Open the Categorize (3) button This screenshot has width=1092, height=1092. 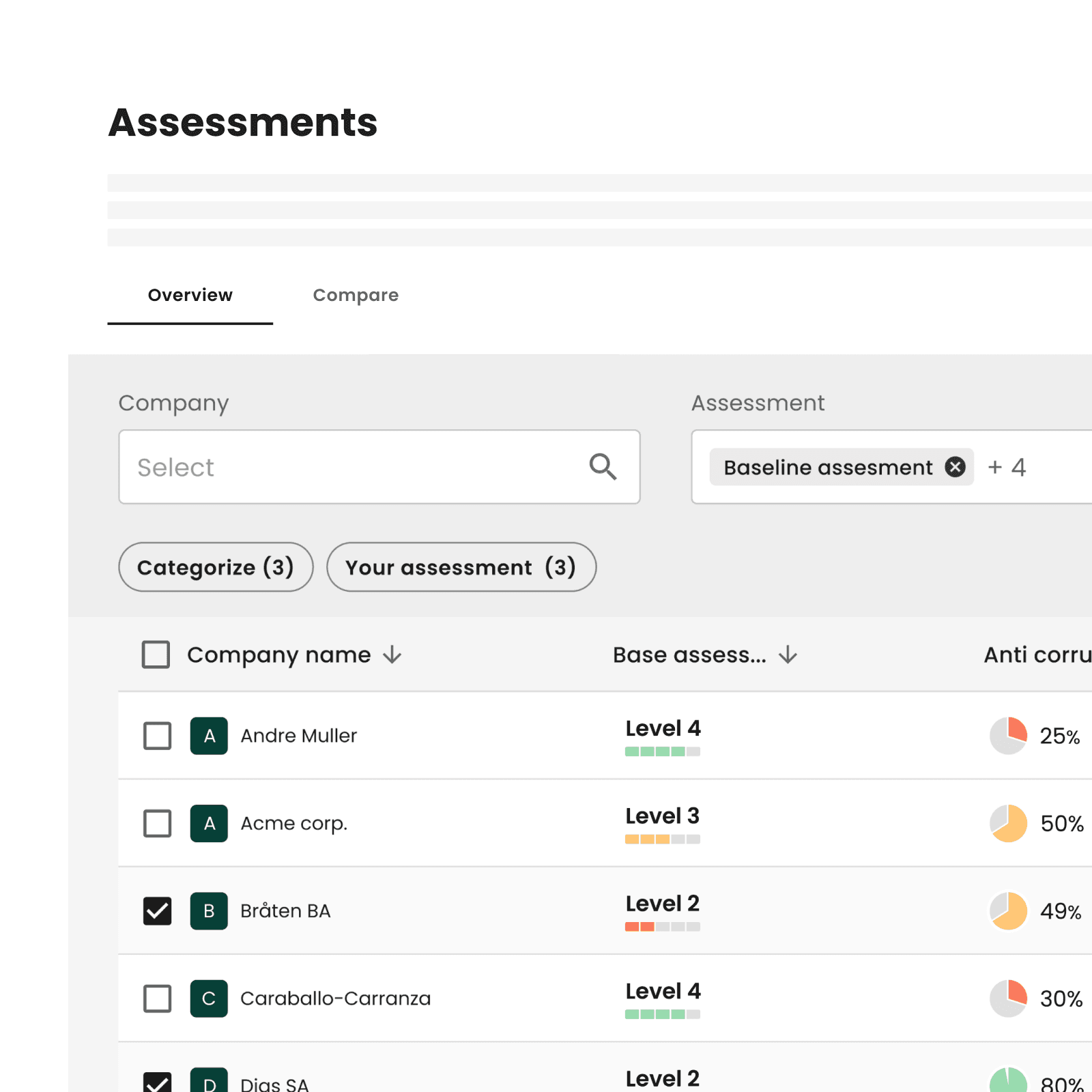(x=216, y=566)
